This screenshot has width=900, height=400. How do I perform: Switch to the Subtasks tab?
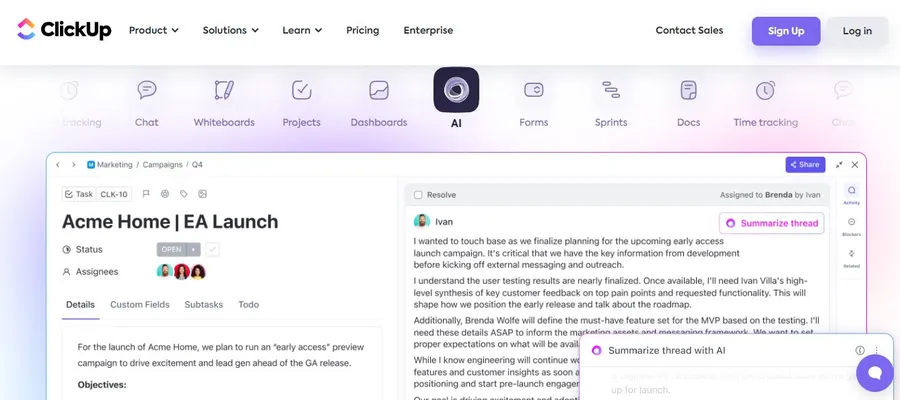pyautogui.click(x=203, y=304)
